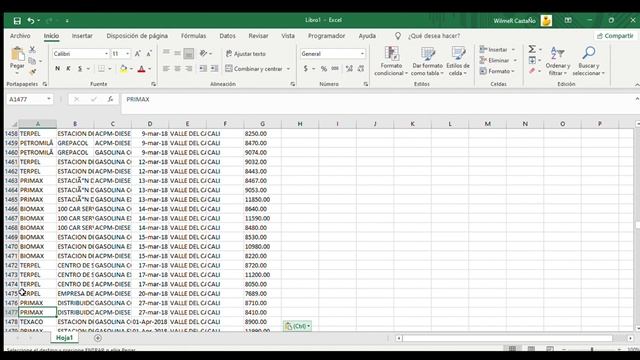640x360 pixels.
Task: Click the Undo arrow icon
Action: click(31, 20)
